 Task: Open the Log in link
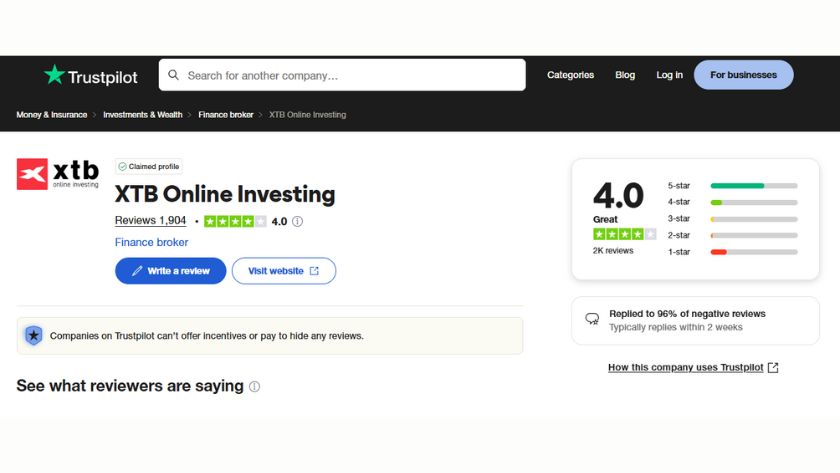tap(670, 75)
